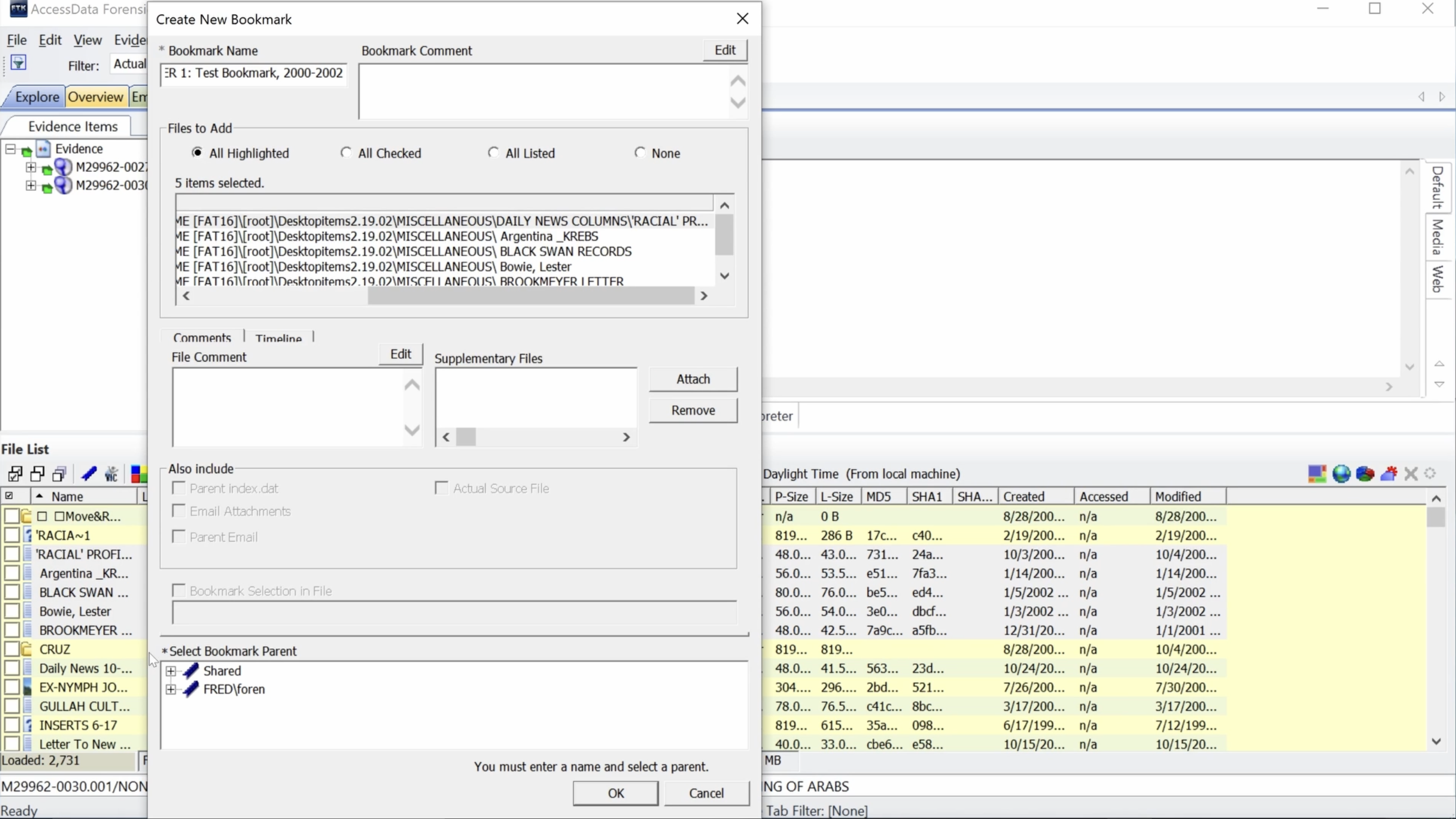The height and width of the screenshot is (819, 1456).
Task: Enable Bookmark Selection in File checkbox
Action: point(178,591)
